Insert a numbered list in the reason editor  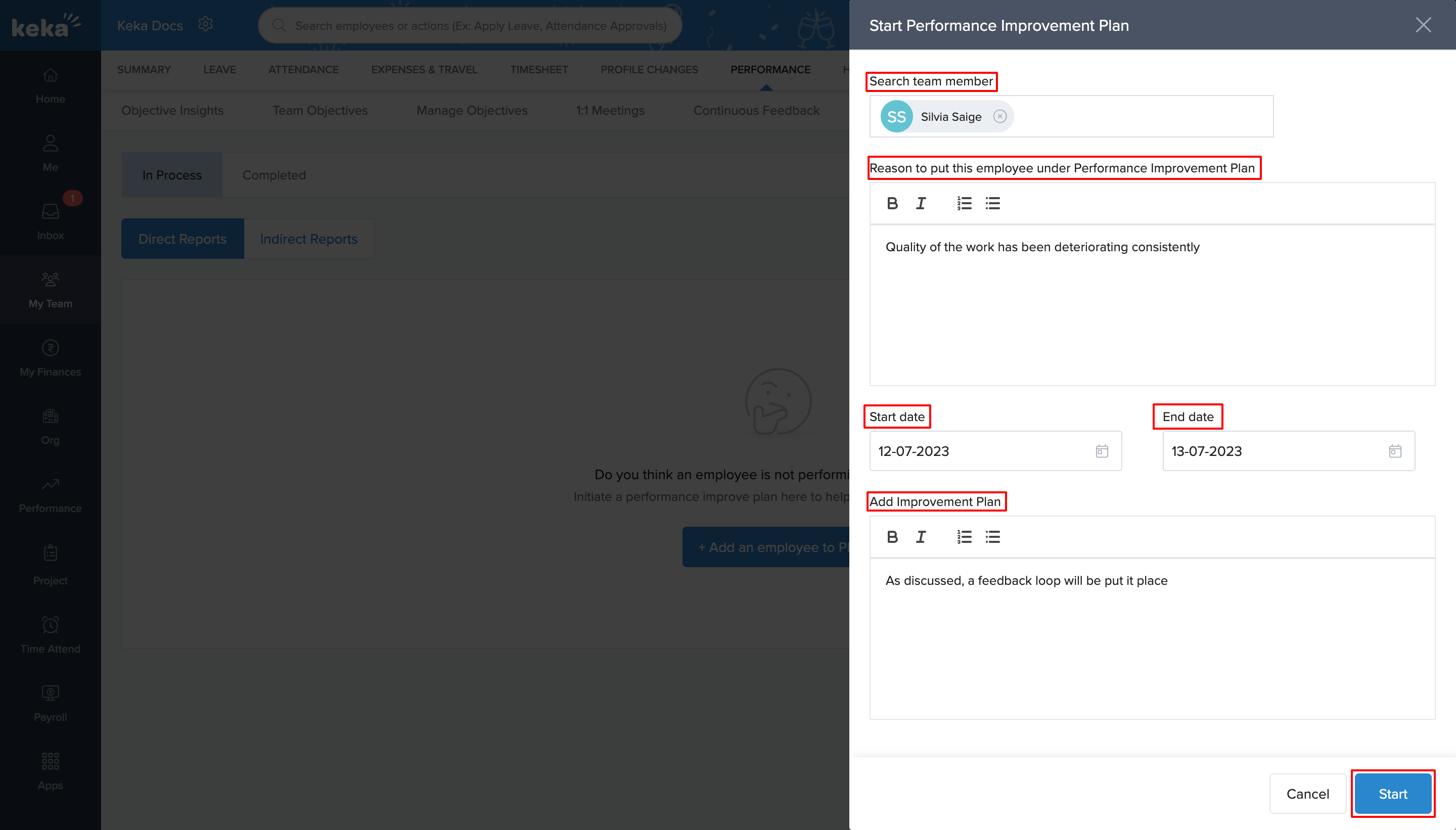[x=963, y=203]
